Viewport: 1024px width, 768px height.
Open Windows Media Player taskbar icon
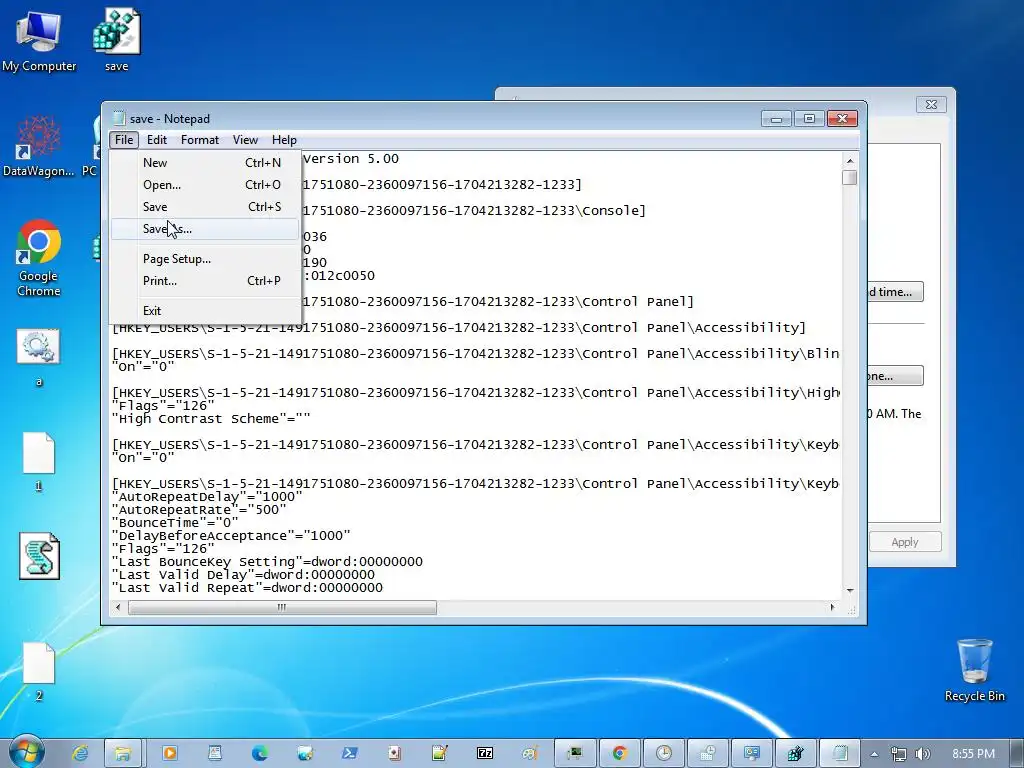click(169, 754)
